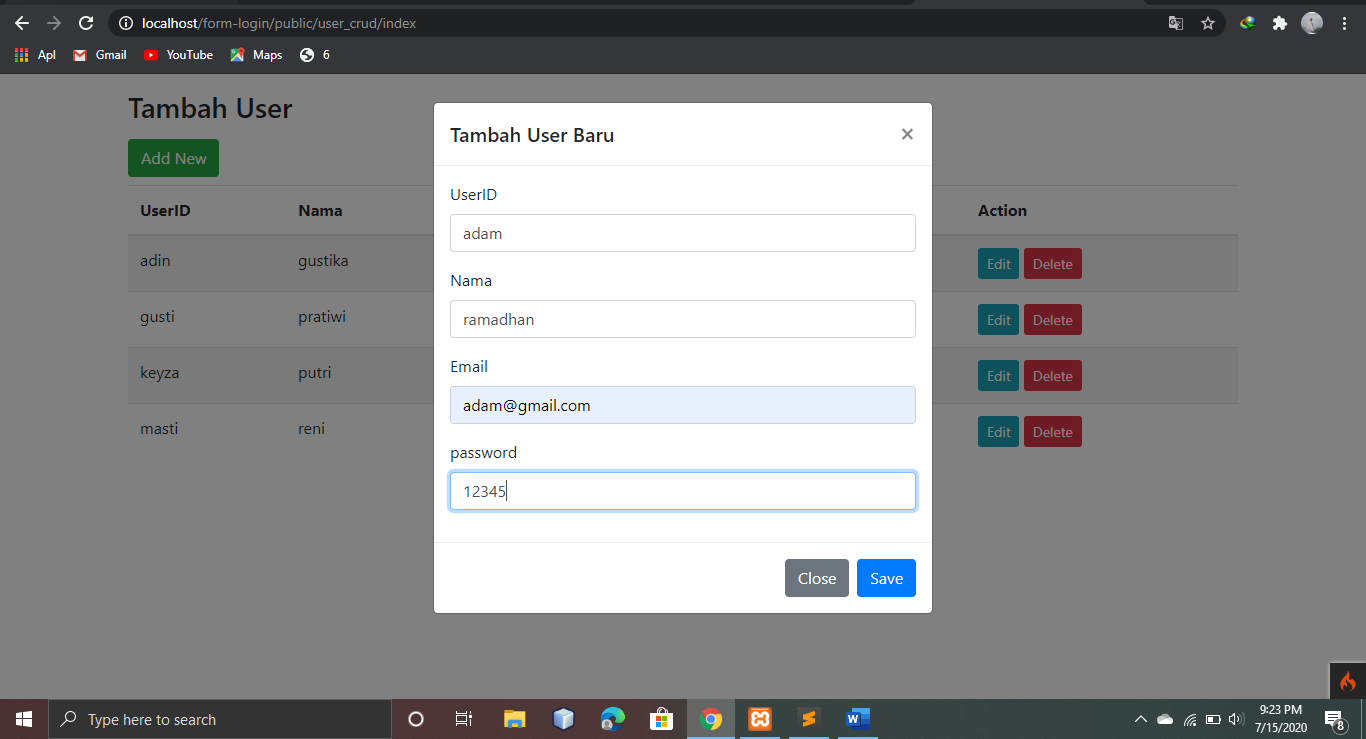1366x739 pixels.
Task: Reload the current page
Action: coord(86,23)
